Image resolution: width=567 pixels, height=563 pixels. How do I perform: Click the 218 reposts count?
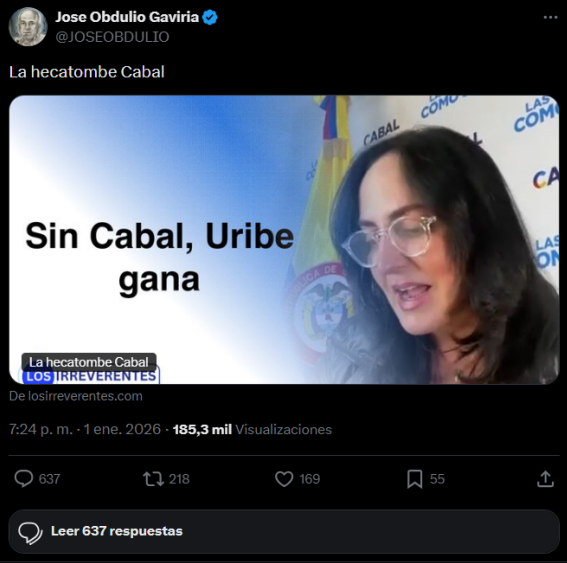179,479
